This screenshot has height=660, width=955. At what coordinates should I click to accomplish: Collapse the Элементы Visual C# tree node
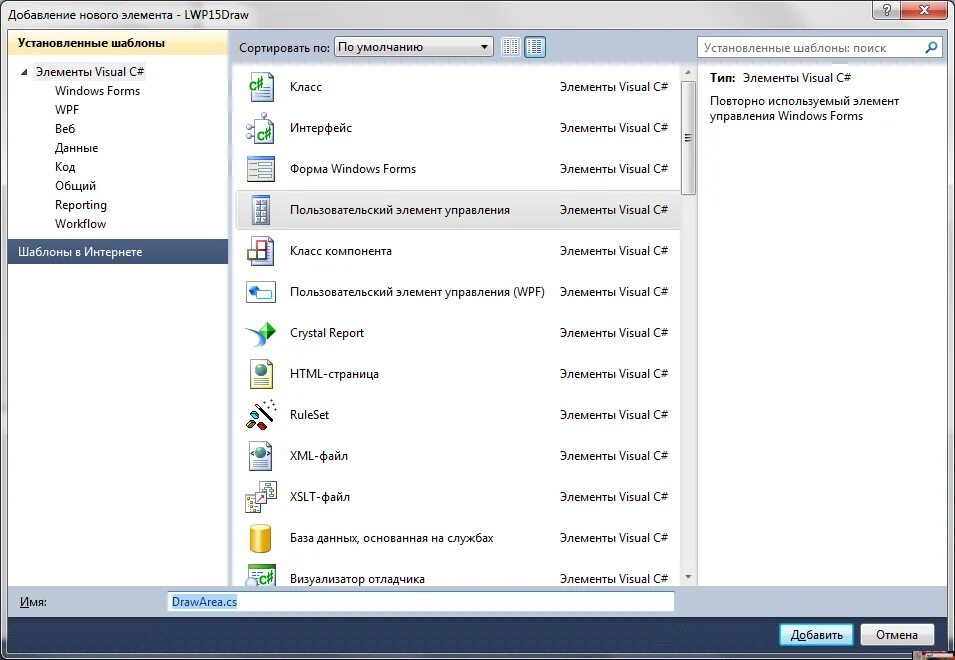pyautogui.click(x=24, y=72)
